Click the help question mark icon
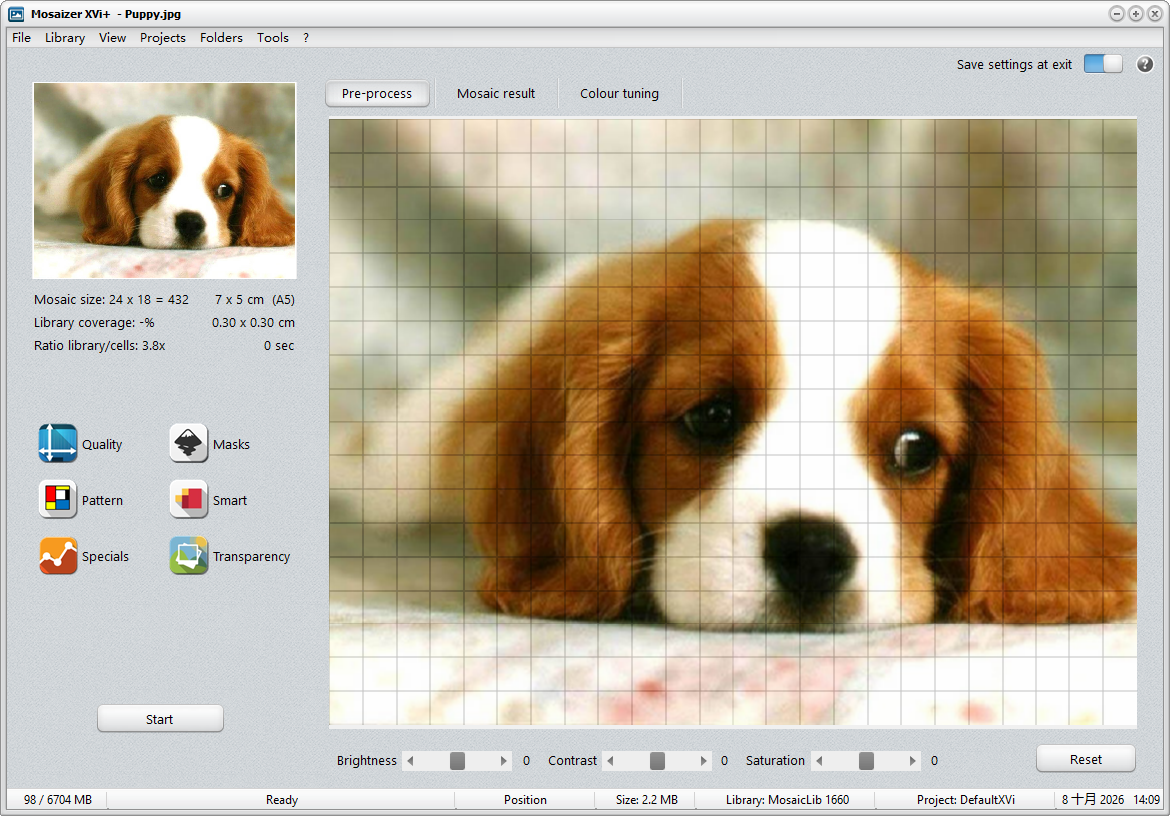The height and width of the screenshot is (816, 1170). pyautogui.click(x=1145, y=64)
